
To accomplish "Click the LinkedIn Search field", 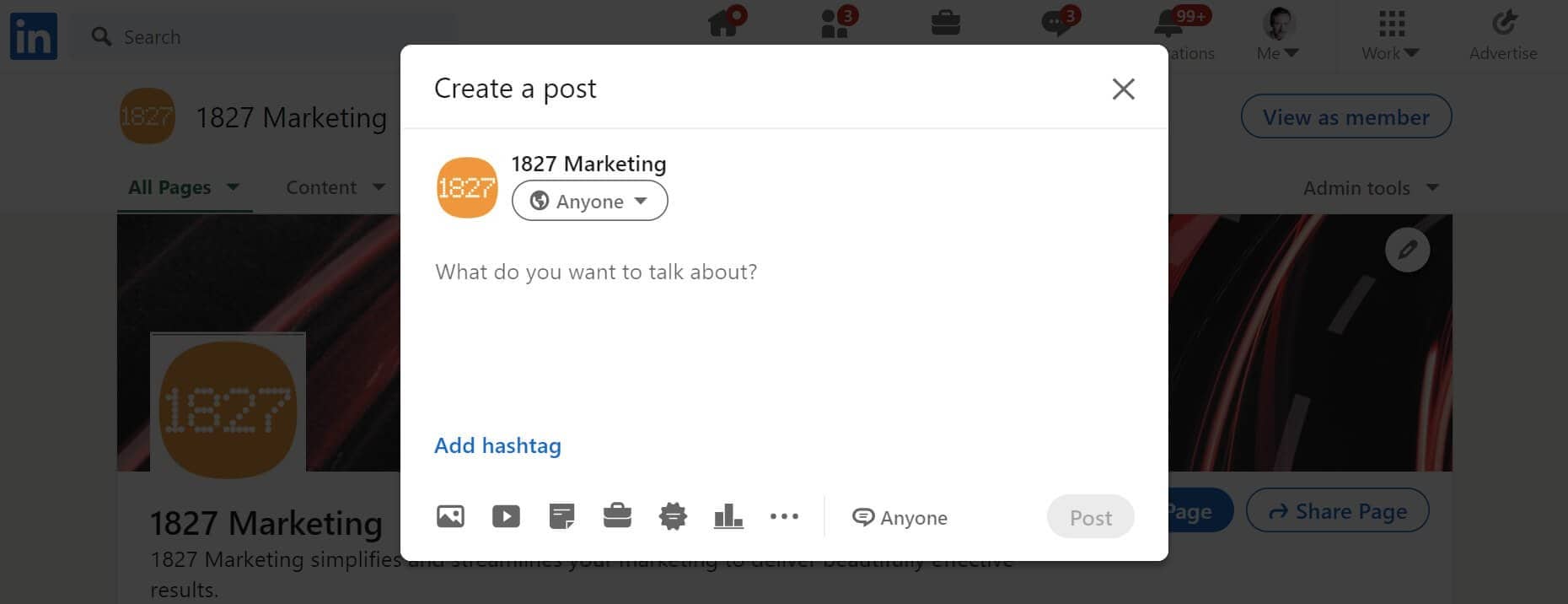I will click(x=263, y=37).
